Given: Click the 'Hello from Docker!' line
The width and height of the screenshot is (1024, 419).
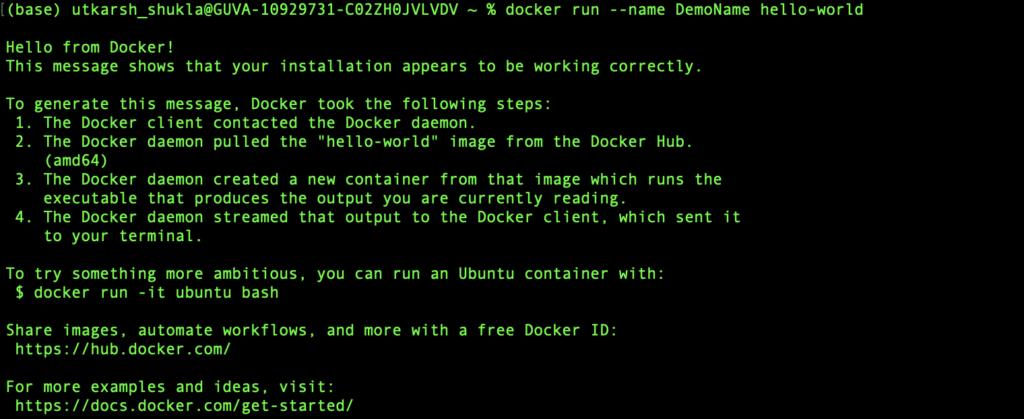Looking at the screenshot, I should [x=85, y=48].
